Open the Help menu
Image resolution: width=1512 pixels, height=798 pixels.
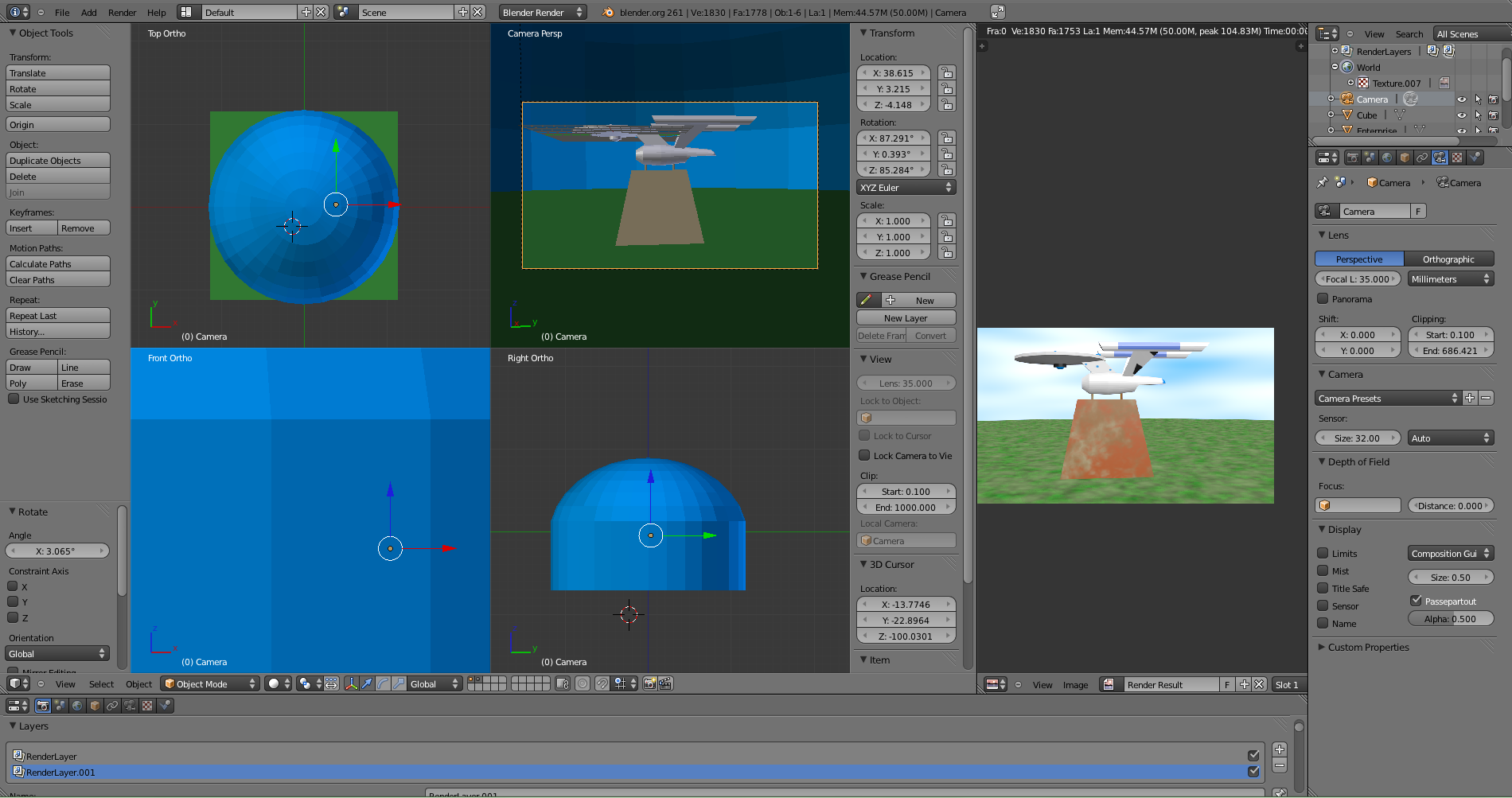click(x=157, y=12)
